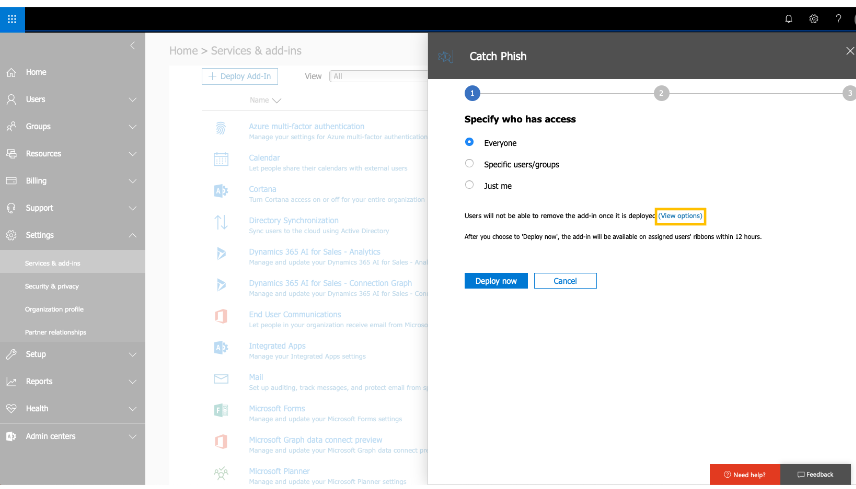Click the Need help? button
Screen dimensions: 856x489
[745, 475]
